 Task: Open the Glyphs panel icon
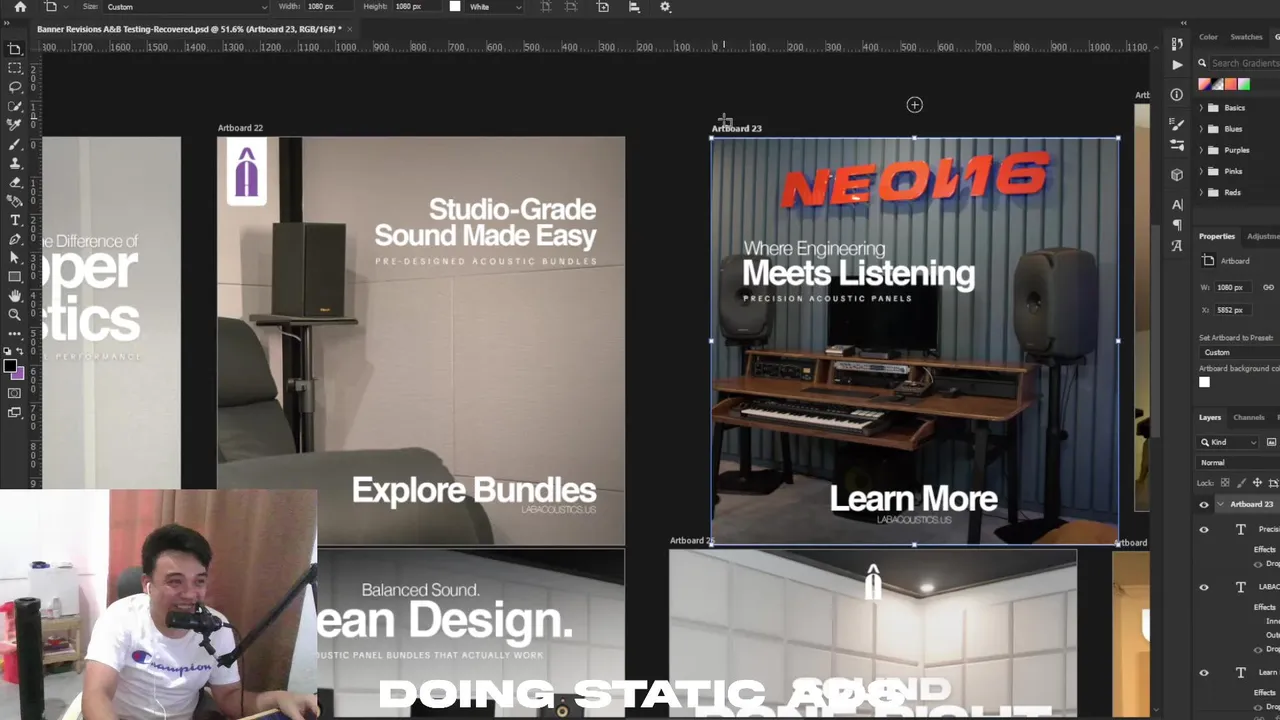coord(1177,245)
